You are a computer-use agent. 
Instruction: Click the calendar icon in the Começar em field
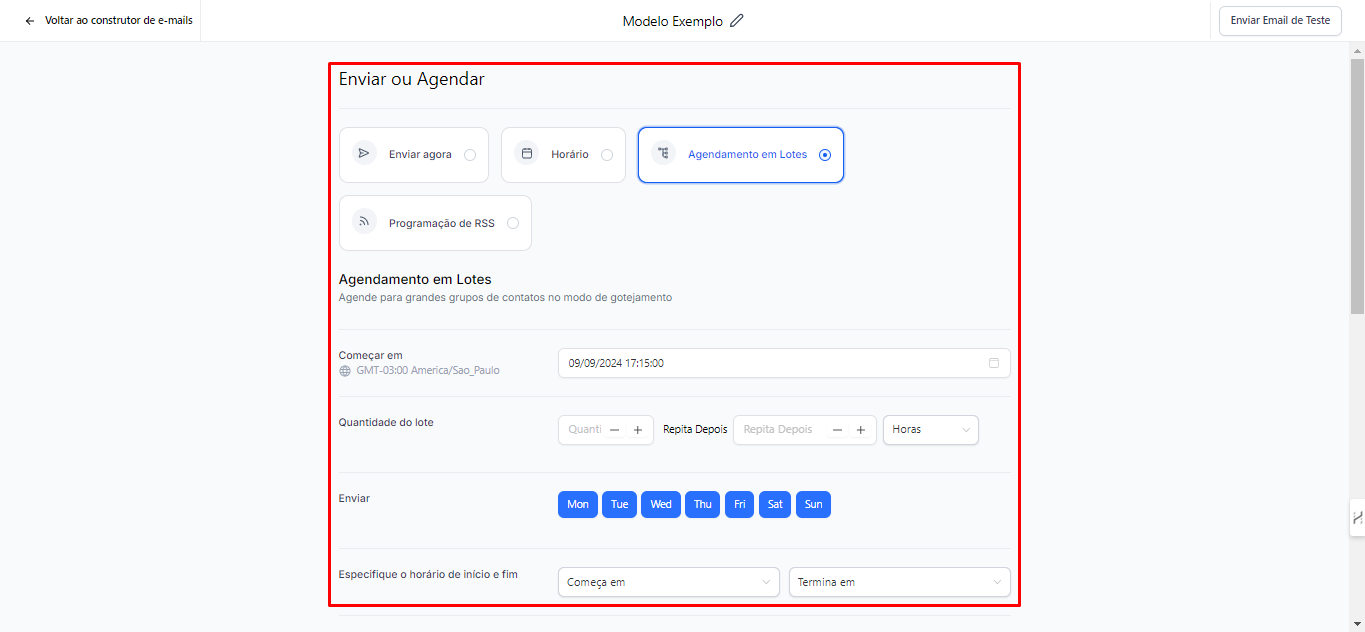(993, 363)
